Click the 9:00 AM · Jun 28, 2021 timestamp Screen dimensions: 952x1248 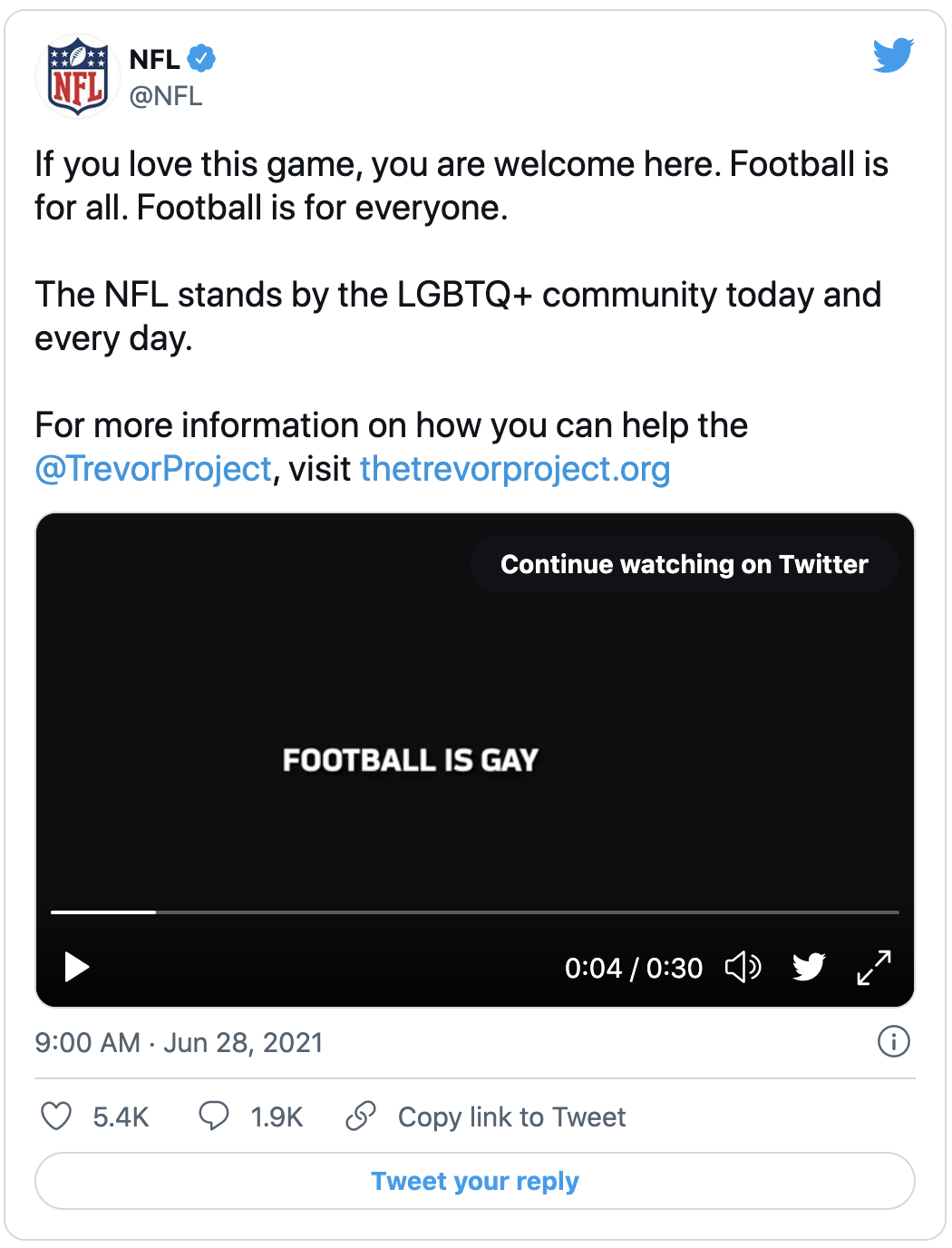[179, 1042]
